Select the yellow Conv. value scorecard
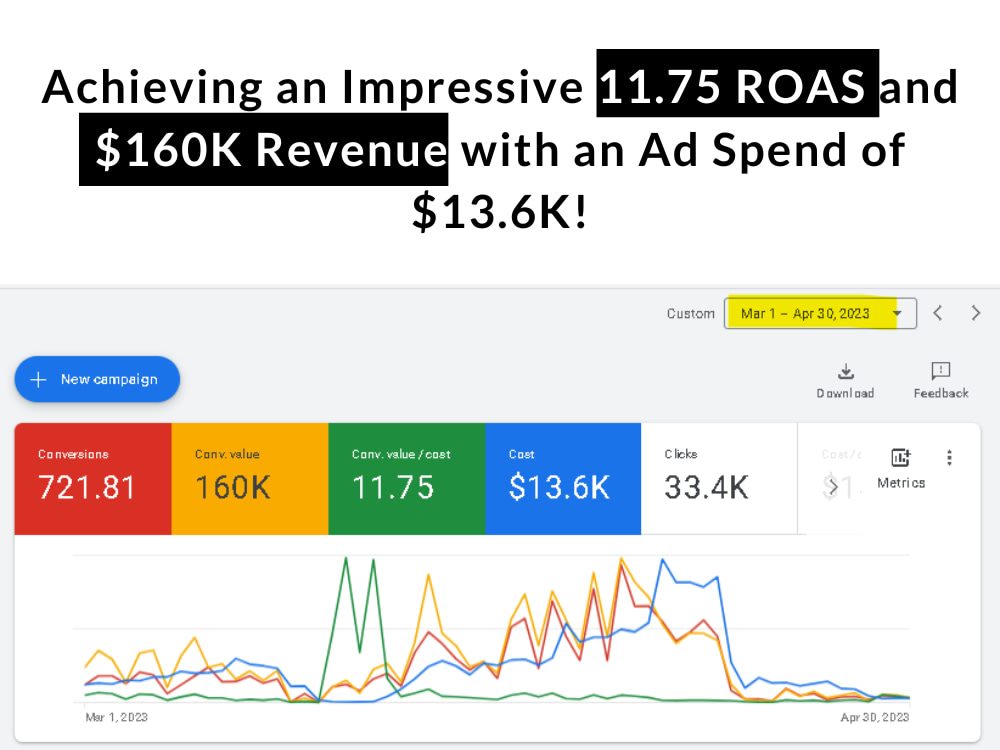 250,478
